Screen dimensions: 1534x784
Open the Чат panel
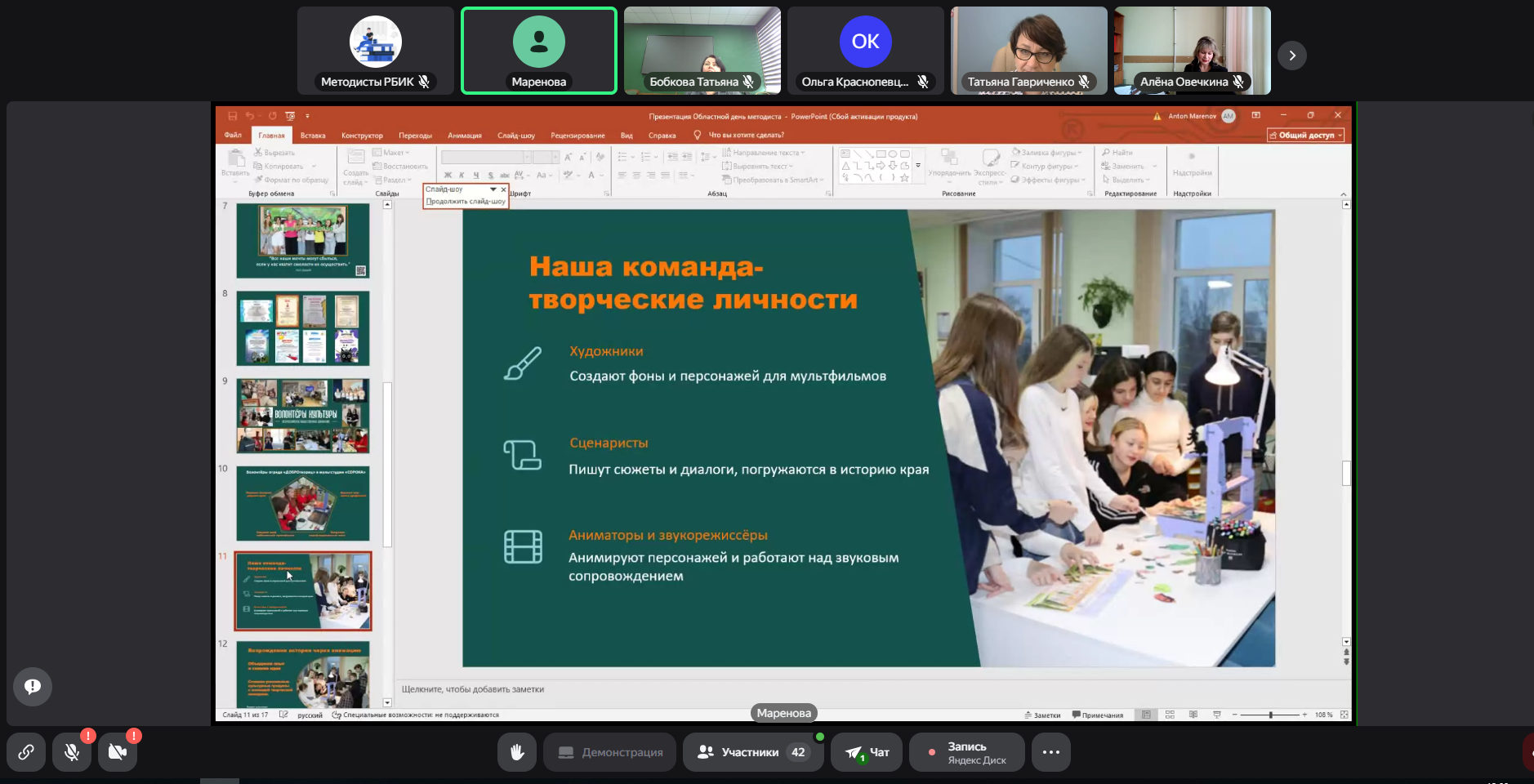(867, 752)
